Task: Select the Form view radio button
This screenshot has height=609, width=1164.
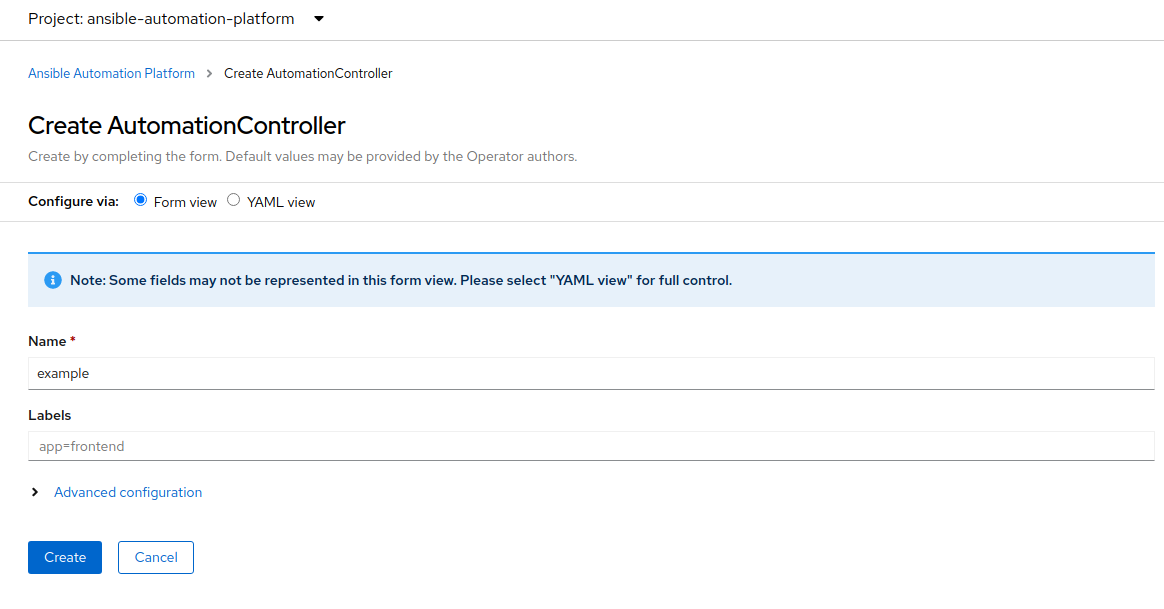Action: [x=140, y=200]
